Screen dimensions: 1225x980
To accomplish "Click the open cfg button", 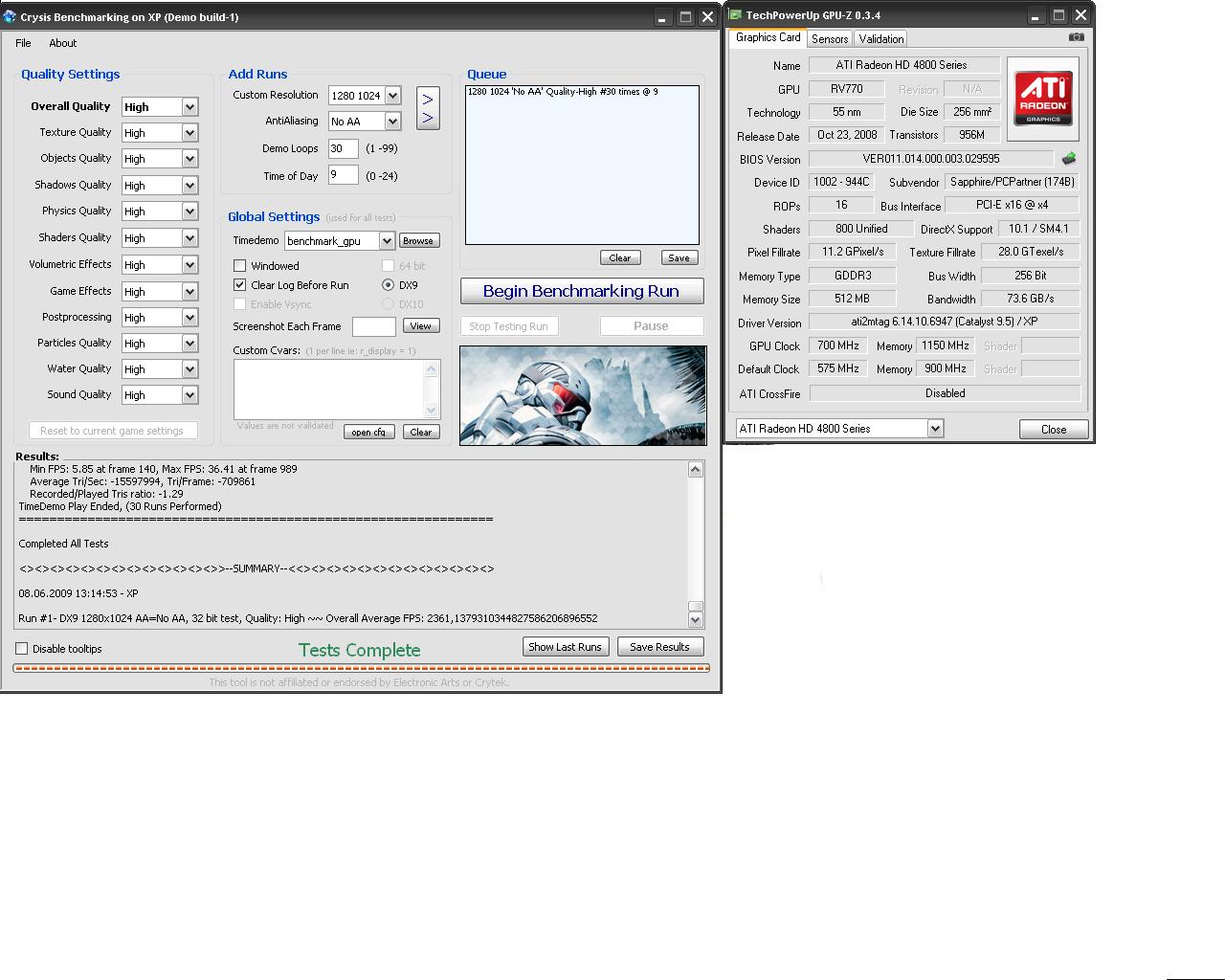I will click(x=369, y=432).
